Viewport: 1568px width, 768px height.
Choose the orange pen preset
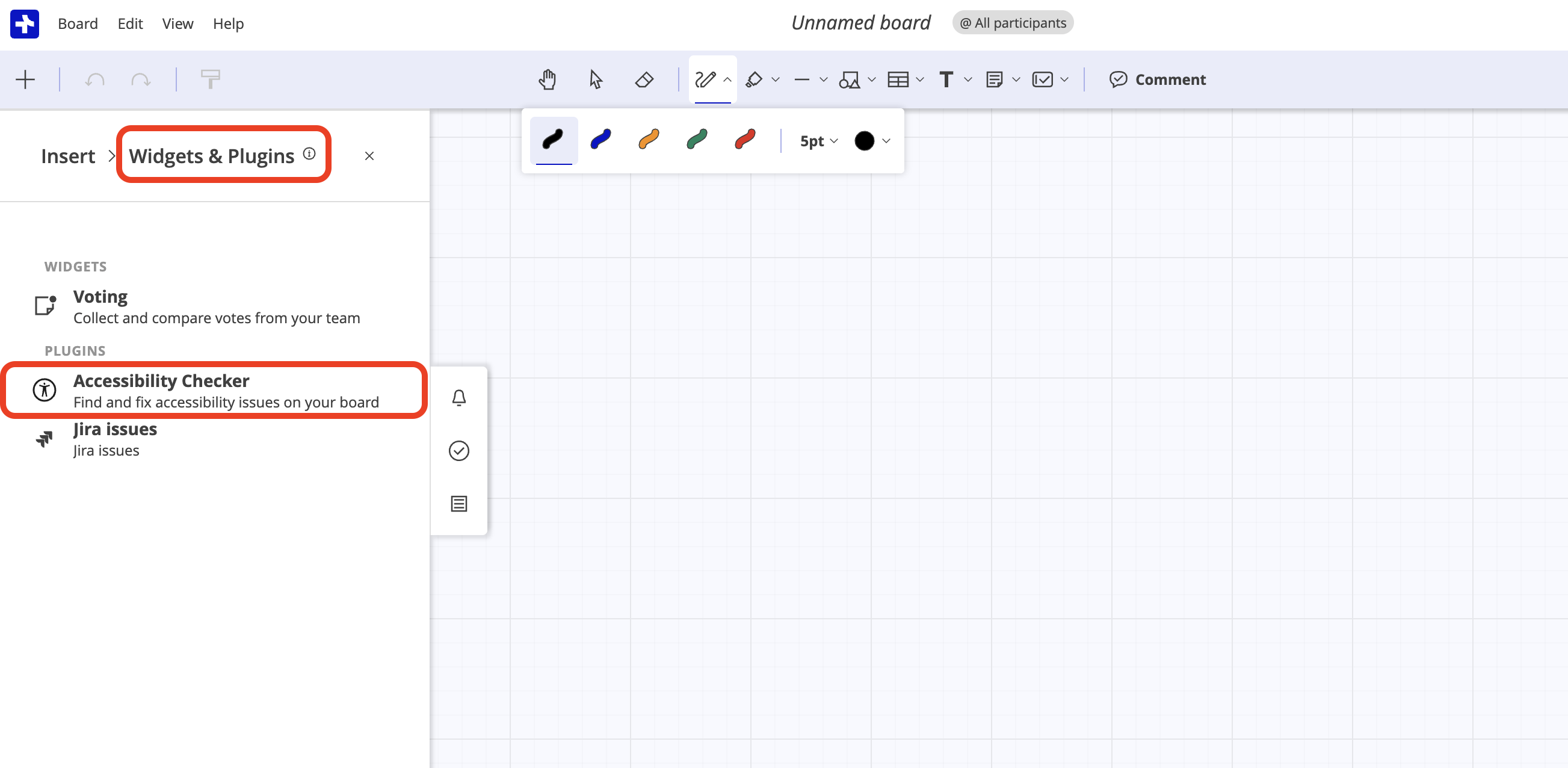click(x=649, y=140)
